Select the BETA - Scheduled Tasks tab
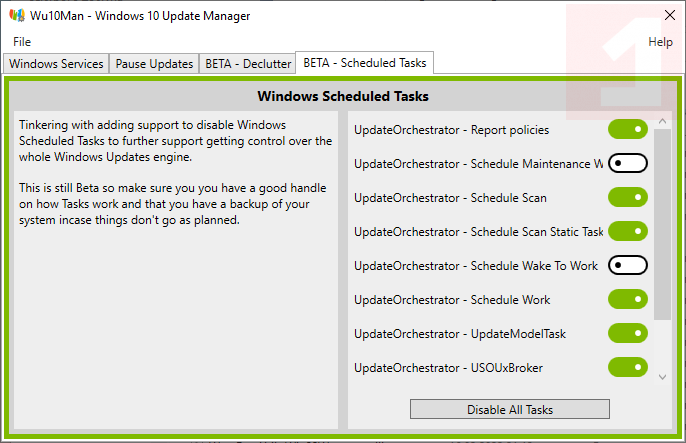This screenshot has width=686, height=443. 364,63
